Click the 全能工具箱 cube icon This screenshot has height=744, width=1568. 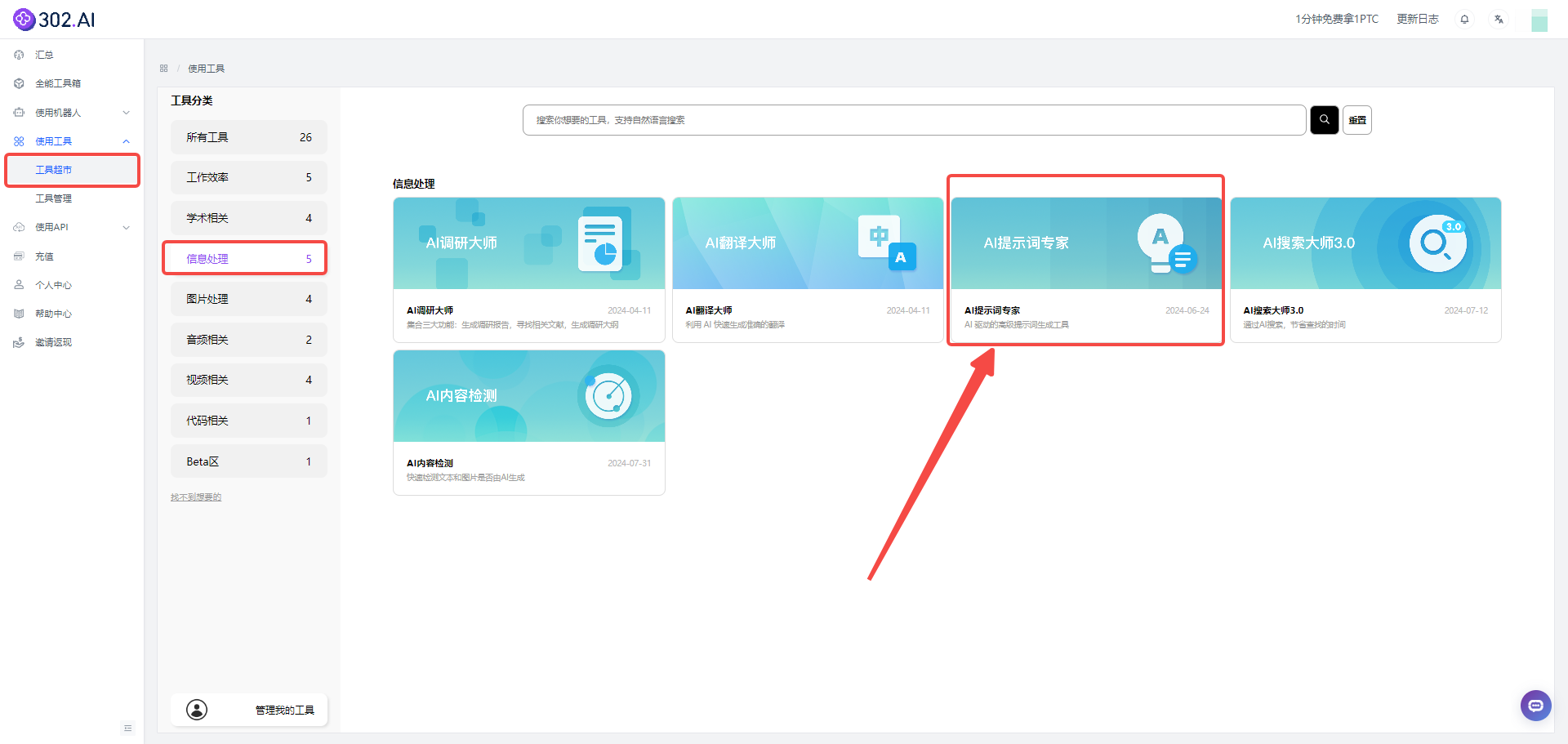click(19, 83)
